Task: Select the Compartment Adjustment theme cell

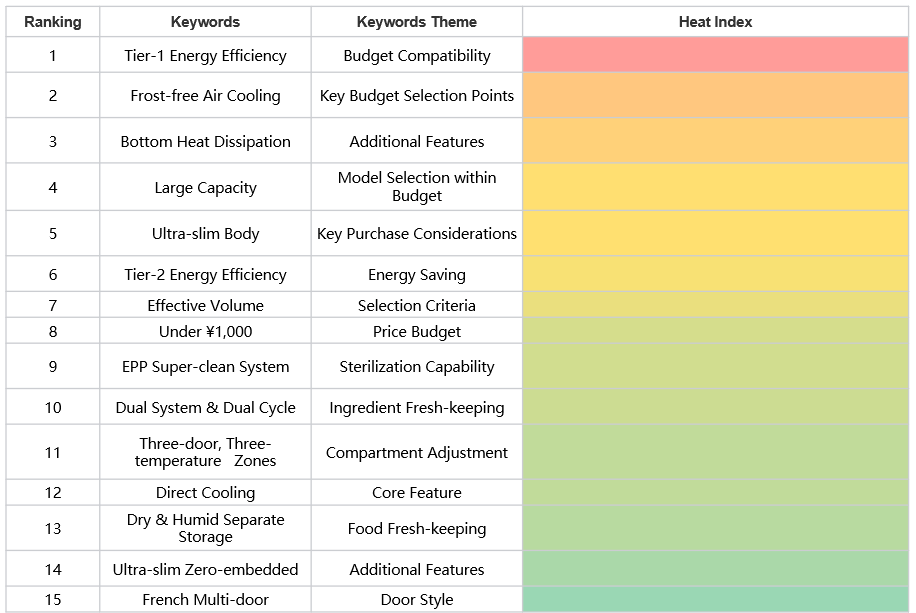Action: tap(416, 452)
